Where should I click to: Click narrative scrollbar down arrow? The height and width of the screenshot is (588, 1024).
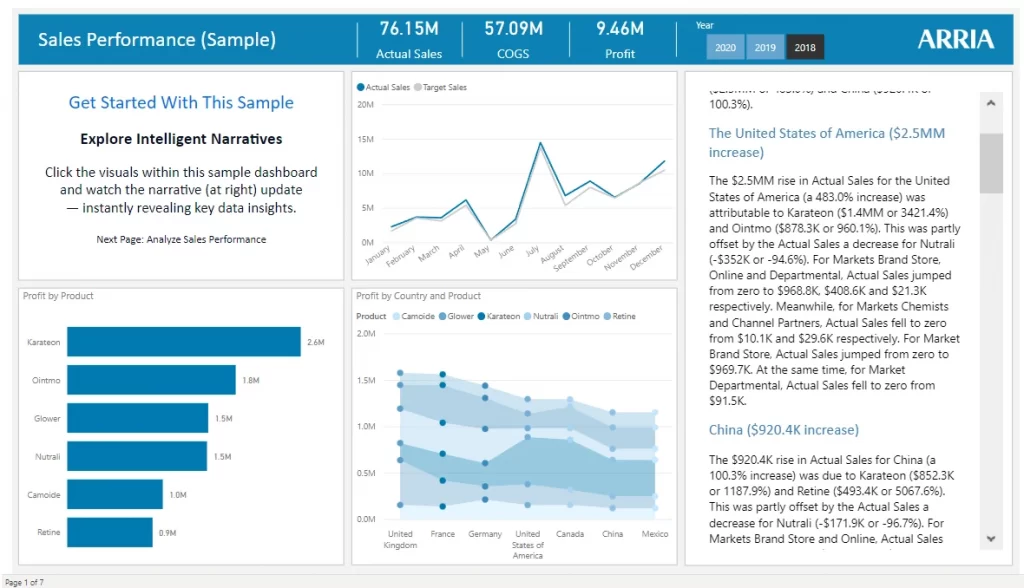click(x=991, y=539)
